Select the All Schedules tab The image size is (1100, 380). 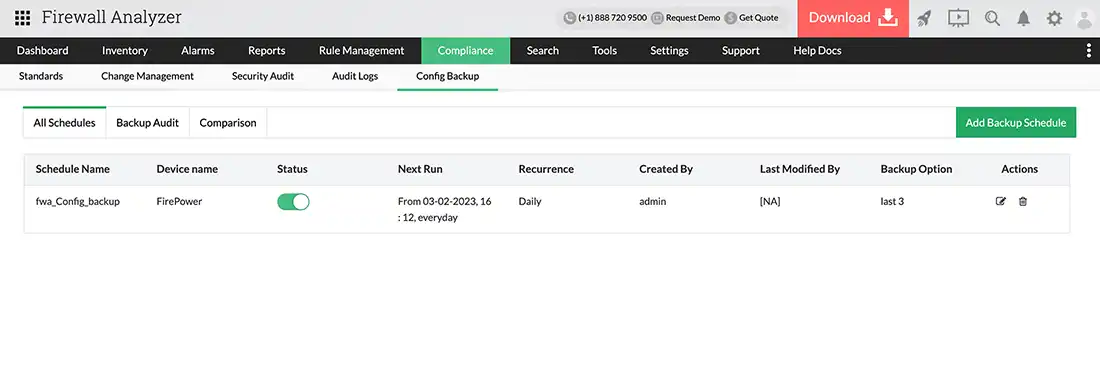point(65,123)
